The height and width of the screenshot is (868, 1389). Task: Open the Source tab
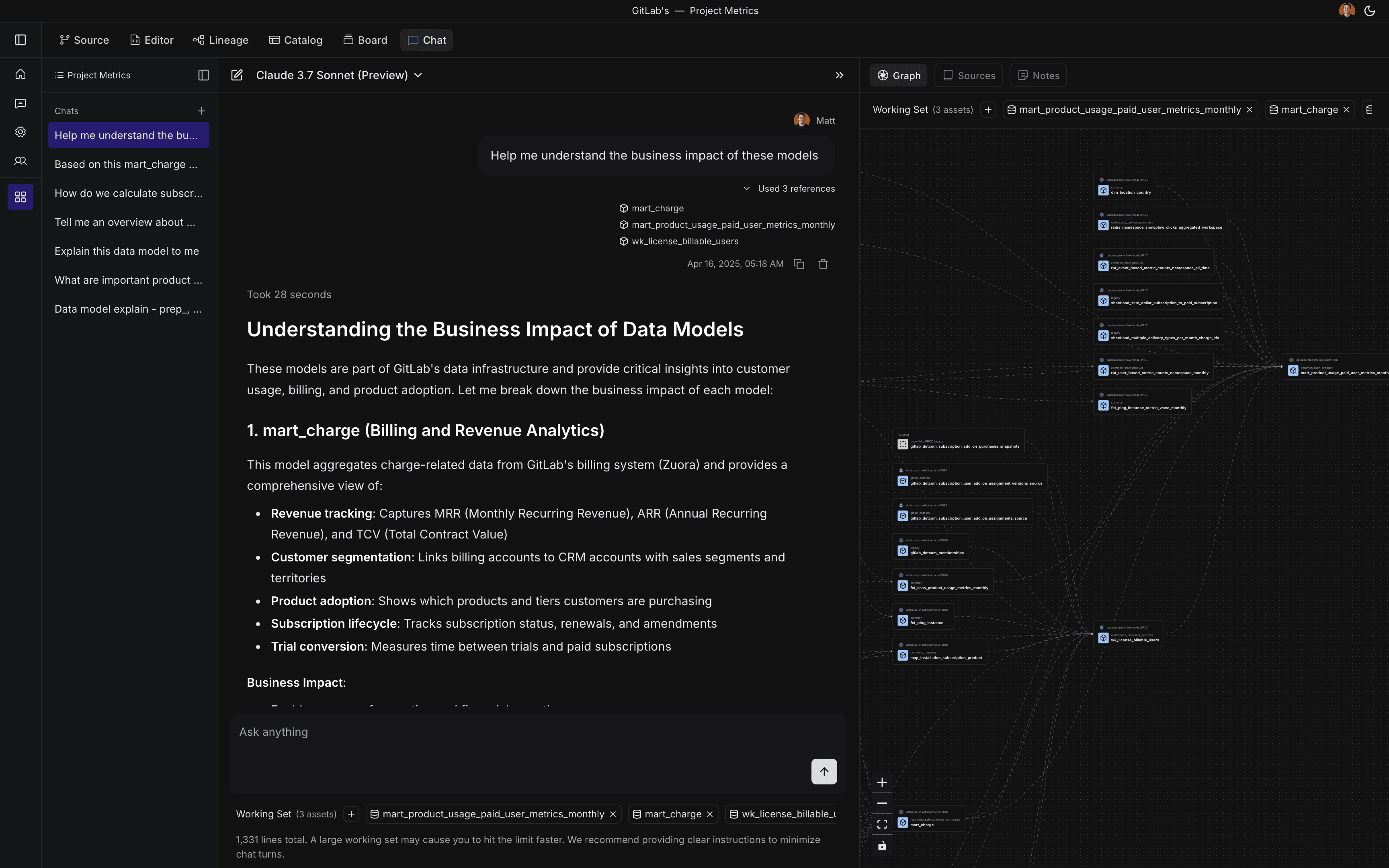84,40
